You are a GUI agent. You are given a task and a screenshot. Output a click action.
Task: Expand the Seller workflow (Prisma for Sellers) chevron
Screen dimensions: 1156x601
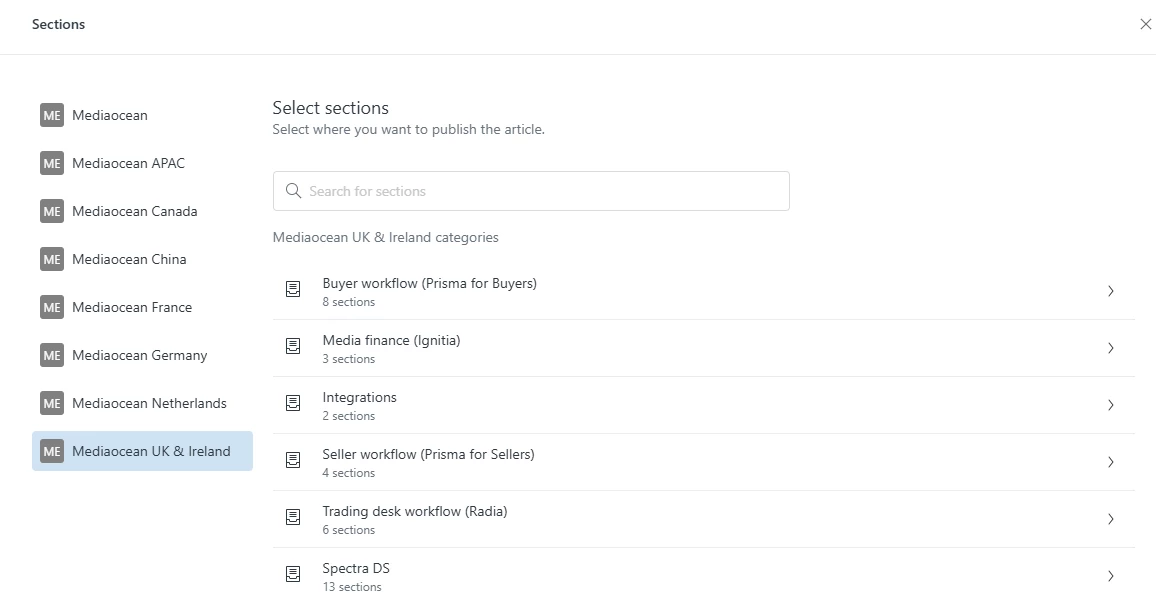tap(1110, 462)
